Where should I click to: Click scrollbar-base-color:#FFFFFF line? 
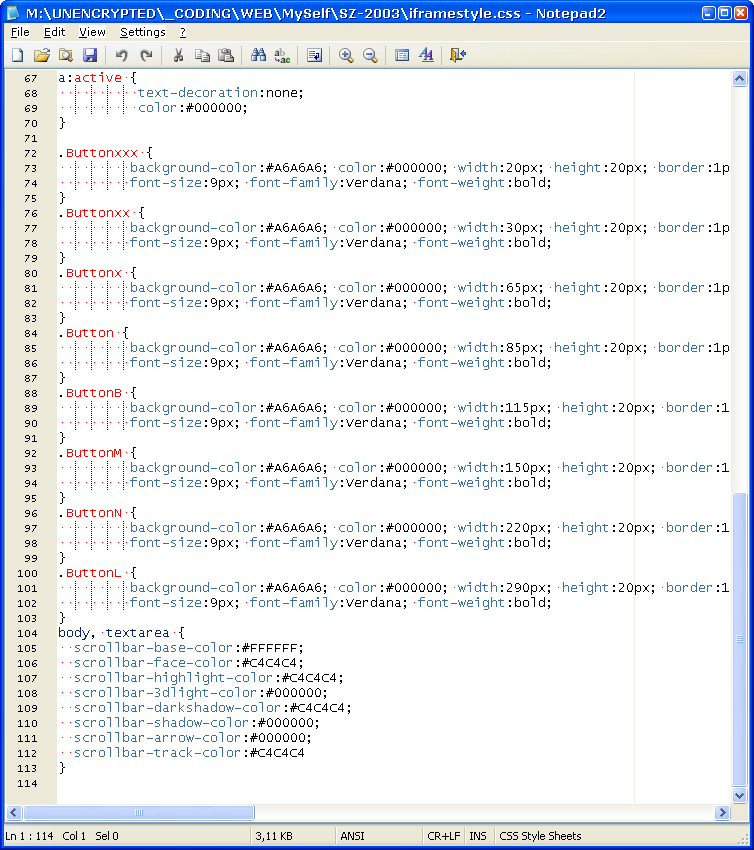[x=189, y=648]
